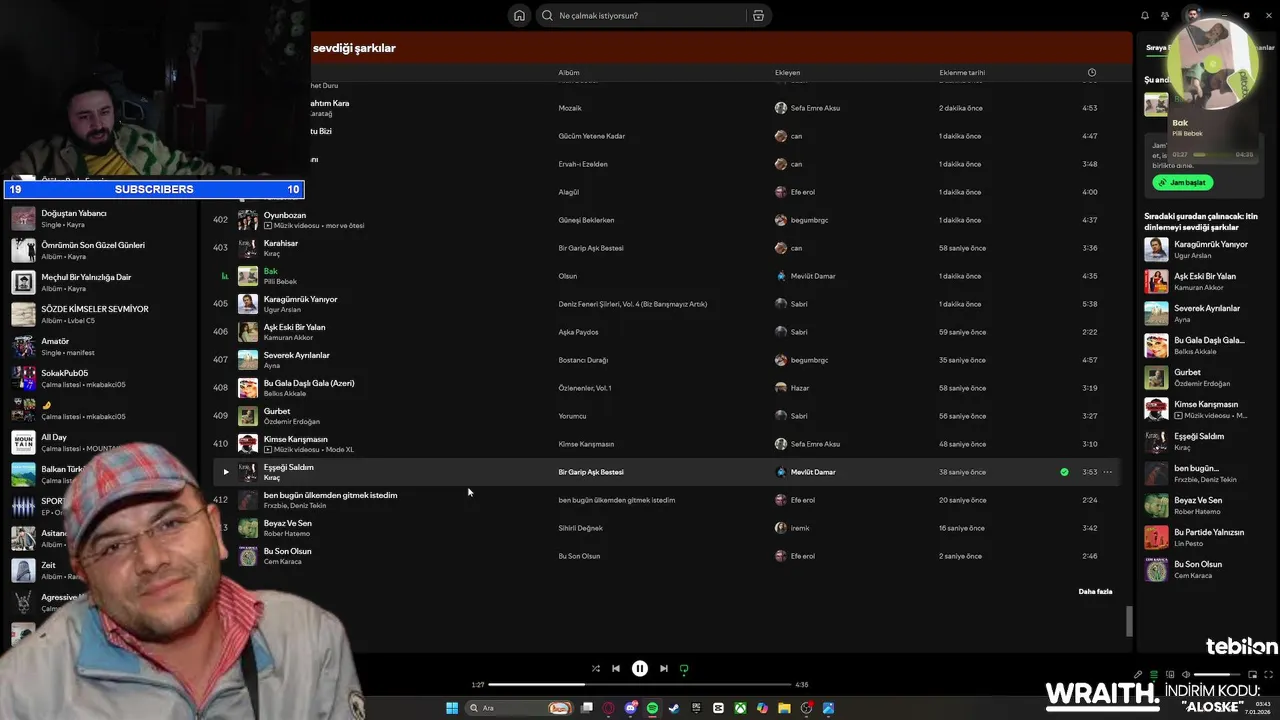Sort by the duration clock icon

(x=1091, y=72)
